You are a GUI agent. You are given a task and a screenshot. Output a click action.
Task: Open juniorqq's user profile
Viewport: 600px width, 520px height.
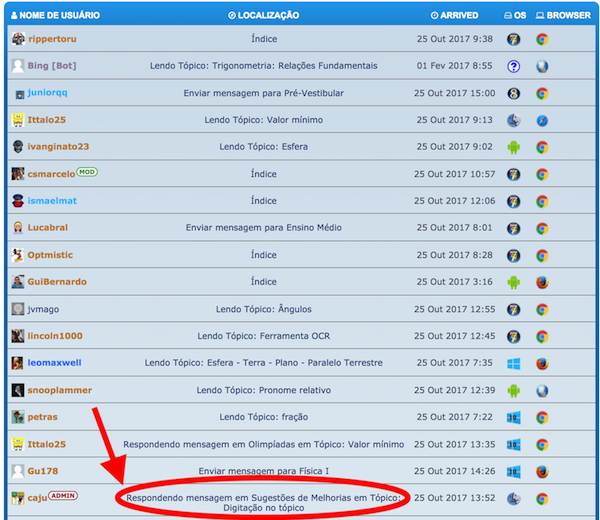click(x=48, y=93)
